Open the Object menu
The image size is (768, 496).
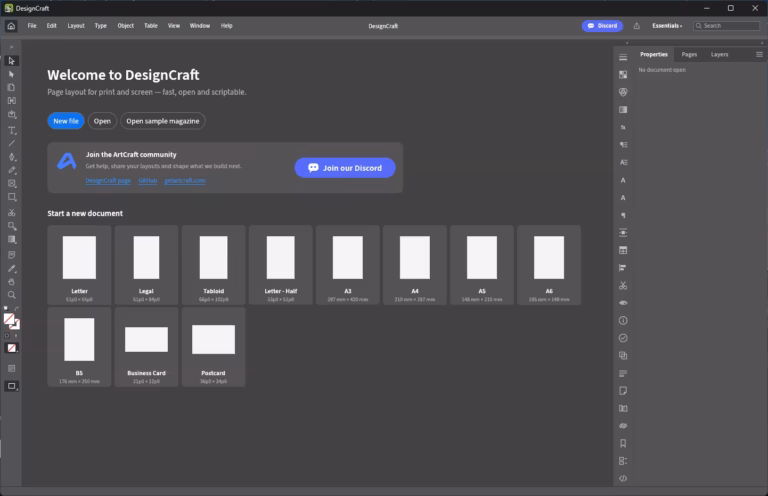(125, 26)
